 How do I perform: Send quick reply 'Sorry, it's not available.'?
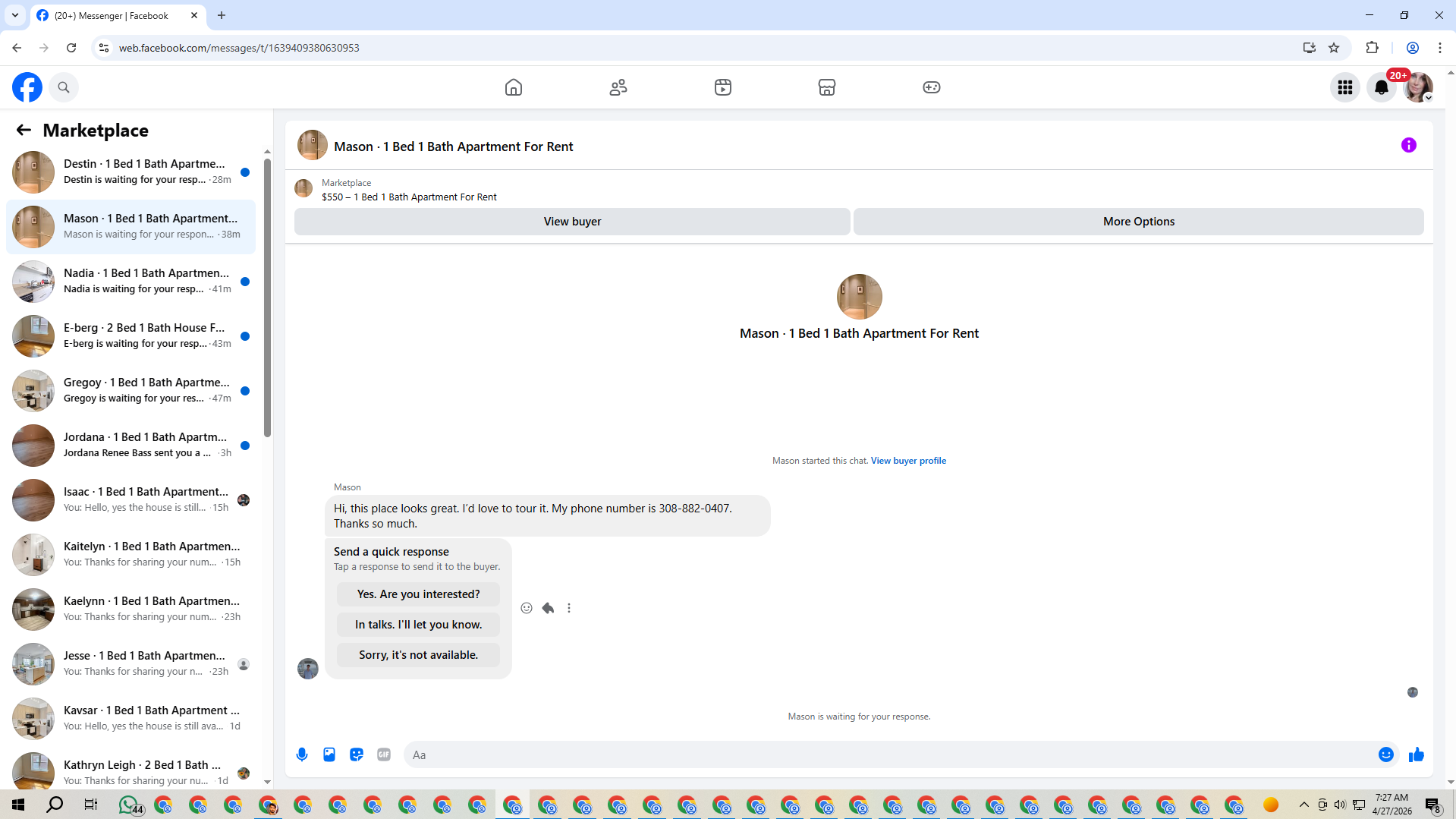419,655
